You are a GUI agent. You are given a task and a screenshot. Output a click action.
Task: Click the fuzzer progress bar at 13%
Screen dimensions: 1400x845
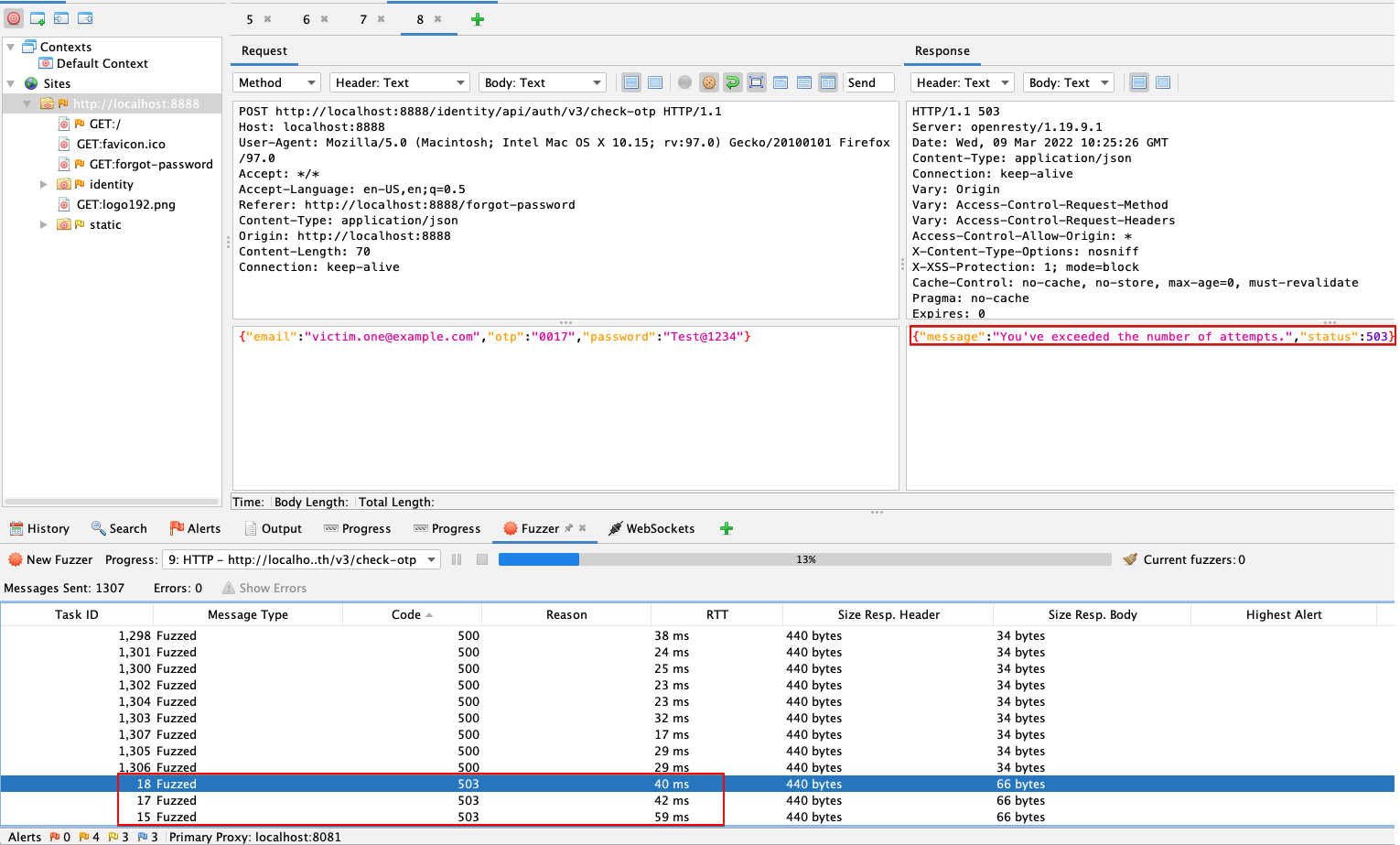[805, 559]
